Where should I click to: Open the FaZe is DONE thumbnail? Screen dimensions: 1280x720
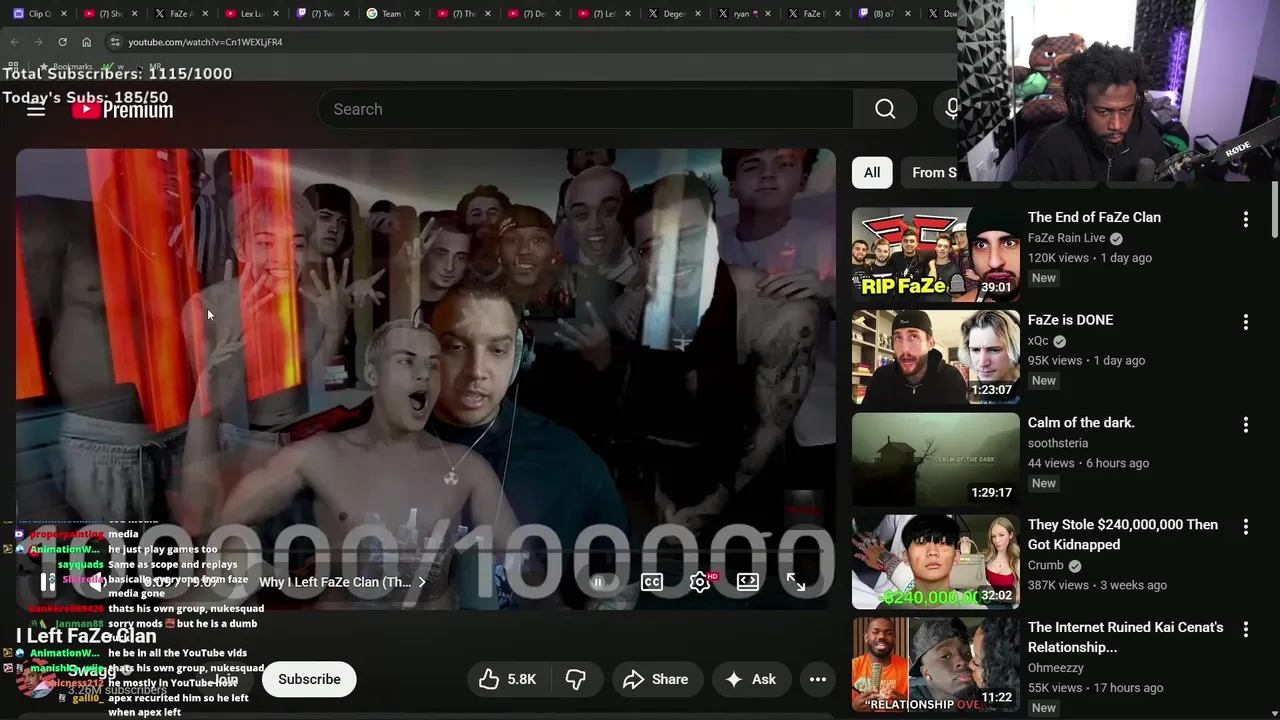[x=936, y=357]
